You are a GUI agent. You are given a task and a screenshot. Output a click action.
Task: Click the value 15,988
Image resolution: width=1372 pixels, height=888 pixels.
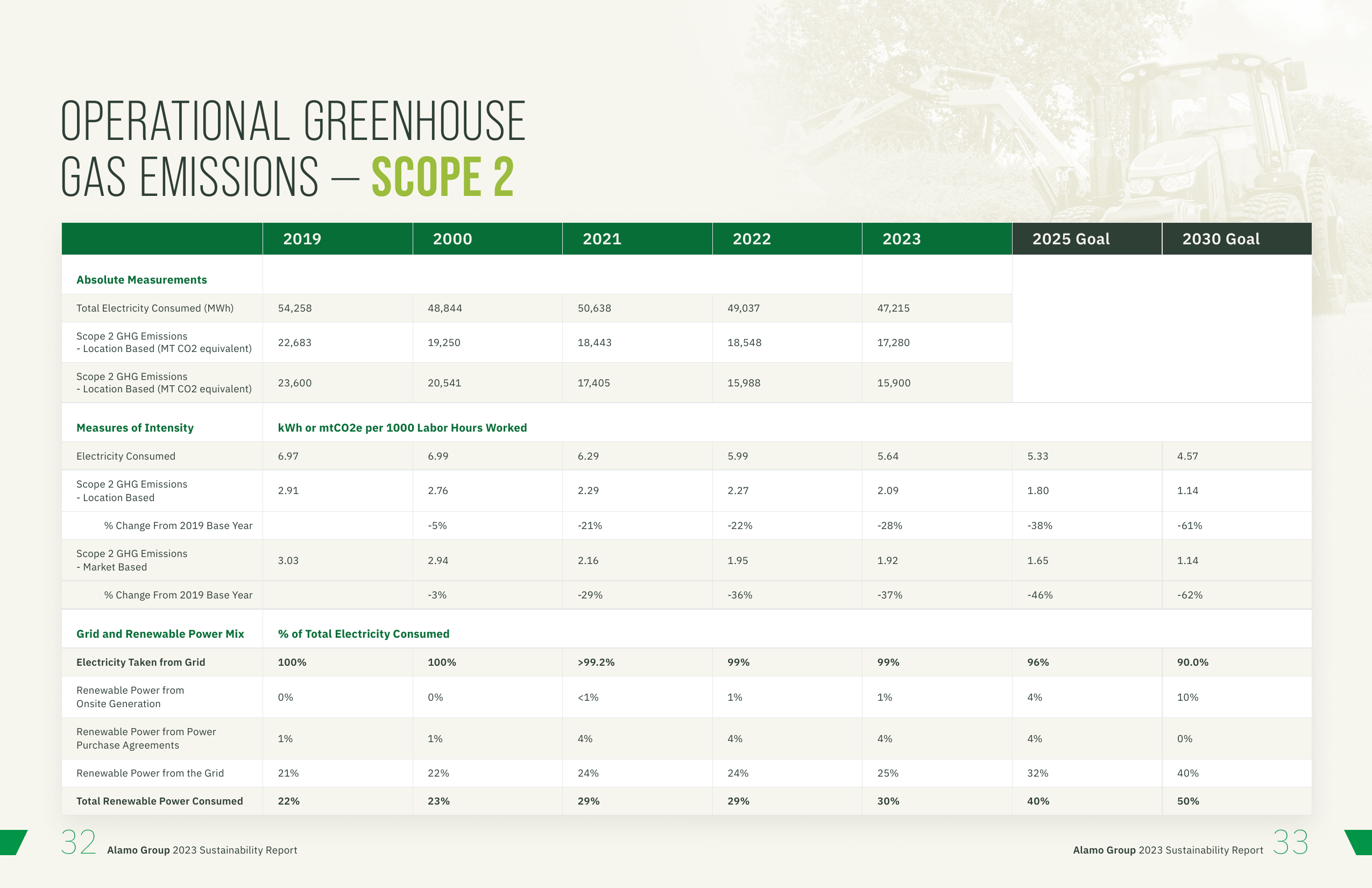[744, 383]
